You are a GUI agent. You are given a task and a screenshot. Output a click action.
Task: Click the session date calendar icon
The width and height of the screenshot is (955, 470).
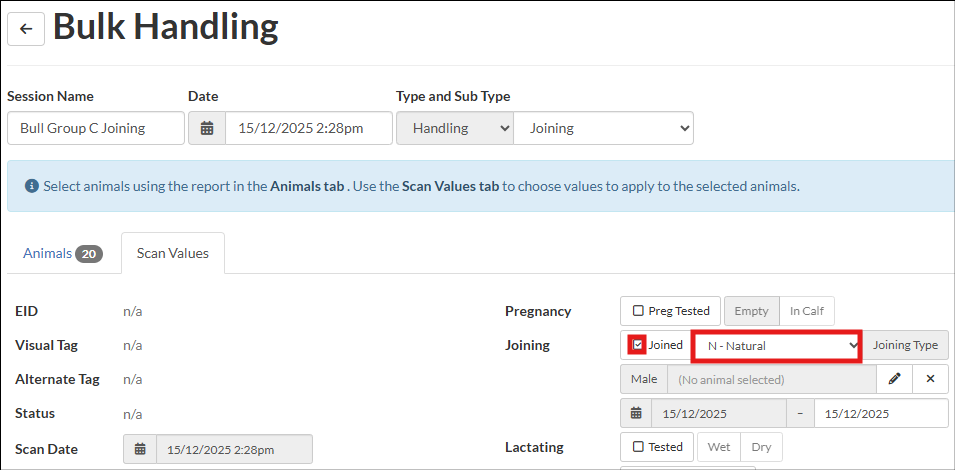(207, 128)
